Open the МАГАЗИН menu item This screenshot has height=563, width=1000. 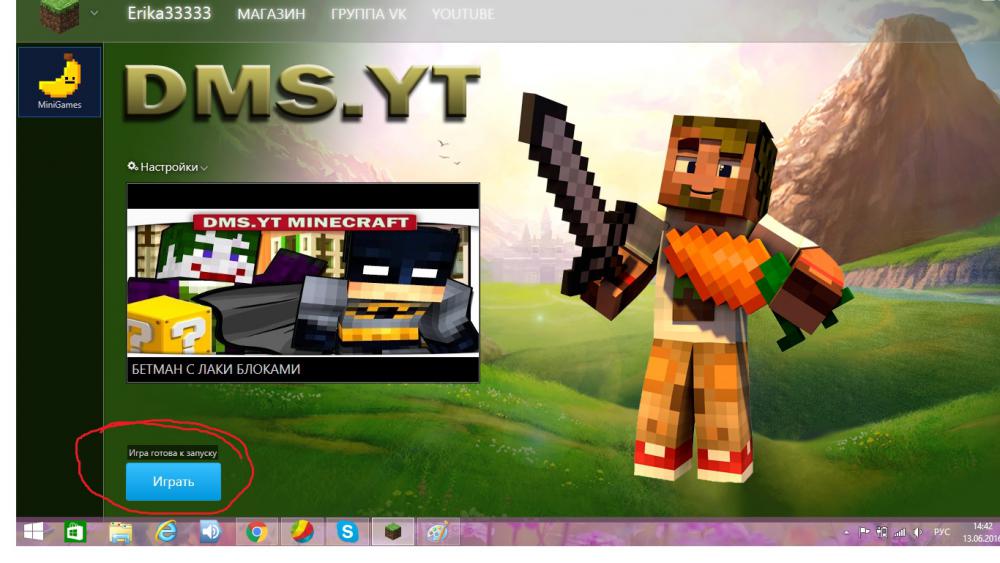[x=271, y=15]
